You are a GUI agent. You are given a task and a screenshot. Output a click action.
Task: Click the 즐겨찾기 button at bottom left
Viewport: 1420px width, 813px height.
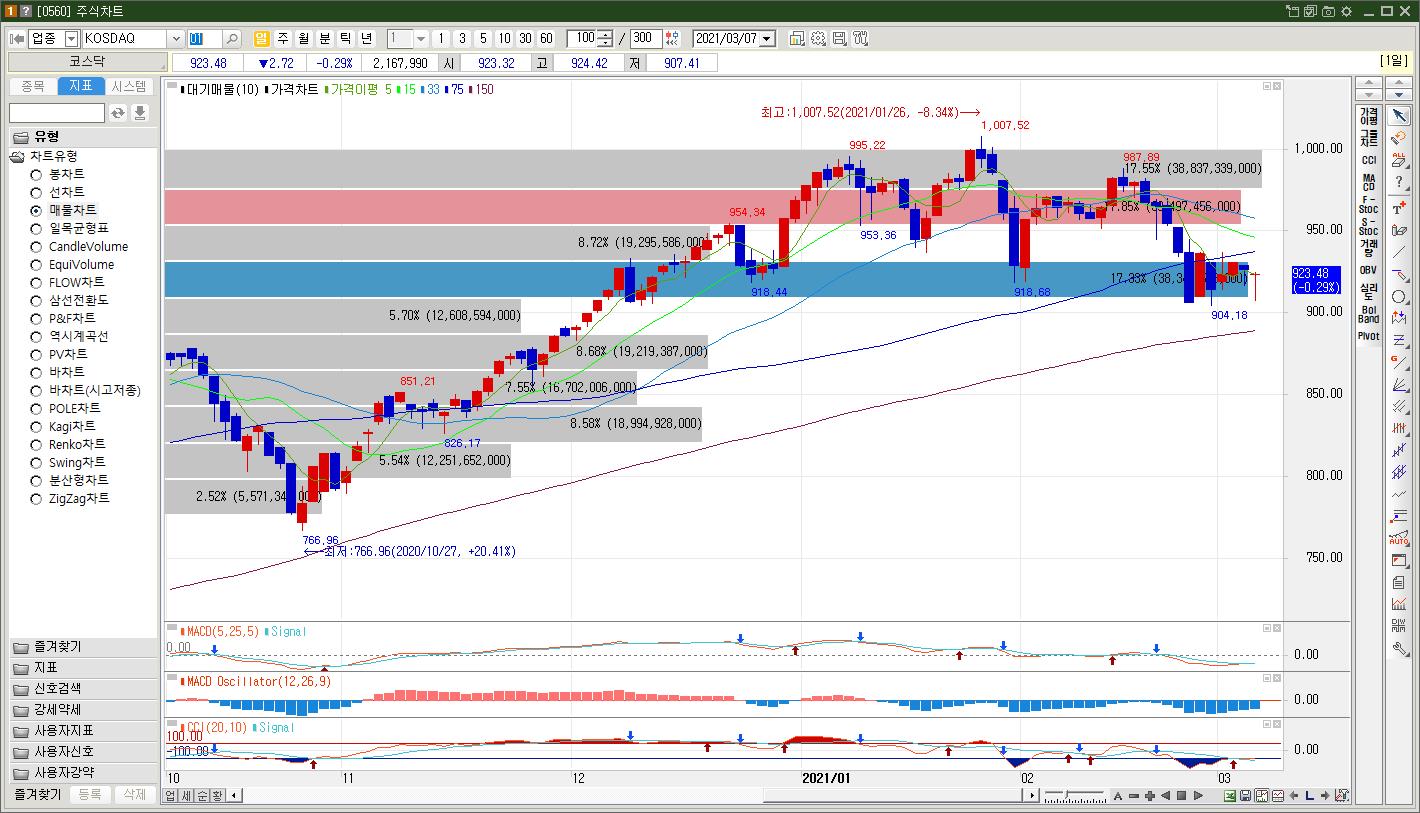(37, 795)
